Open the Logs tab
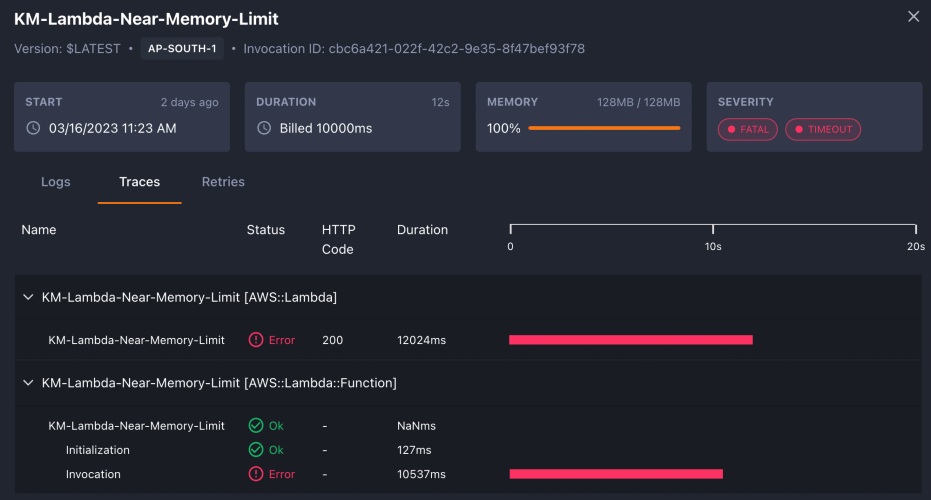Screen dimensions: 931x500 (56, 182)
